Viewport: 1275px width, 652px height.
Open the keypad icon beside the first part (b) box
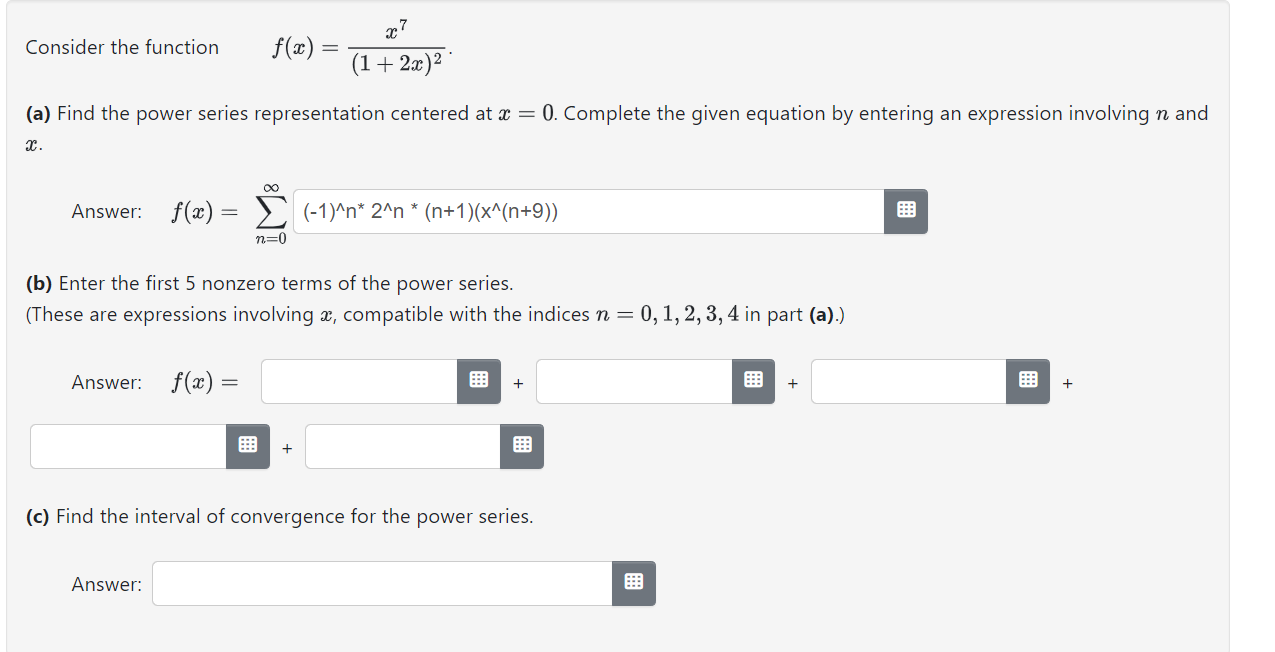tap(478, 381)
